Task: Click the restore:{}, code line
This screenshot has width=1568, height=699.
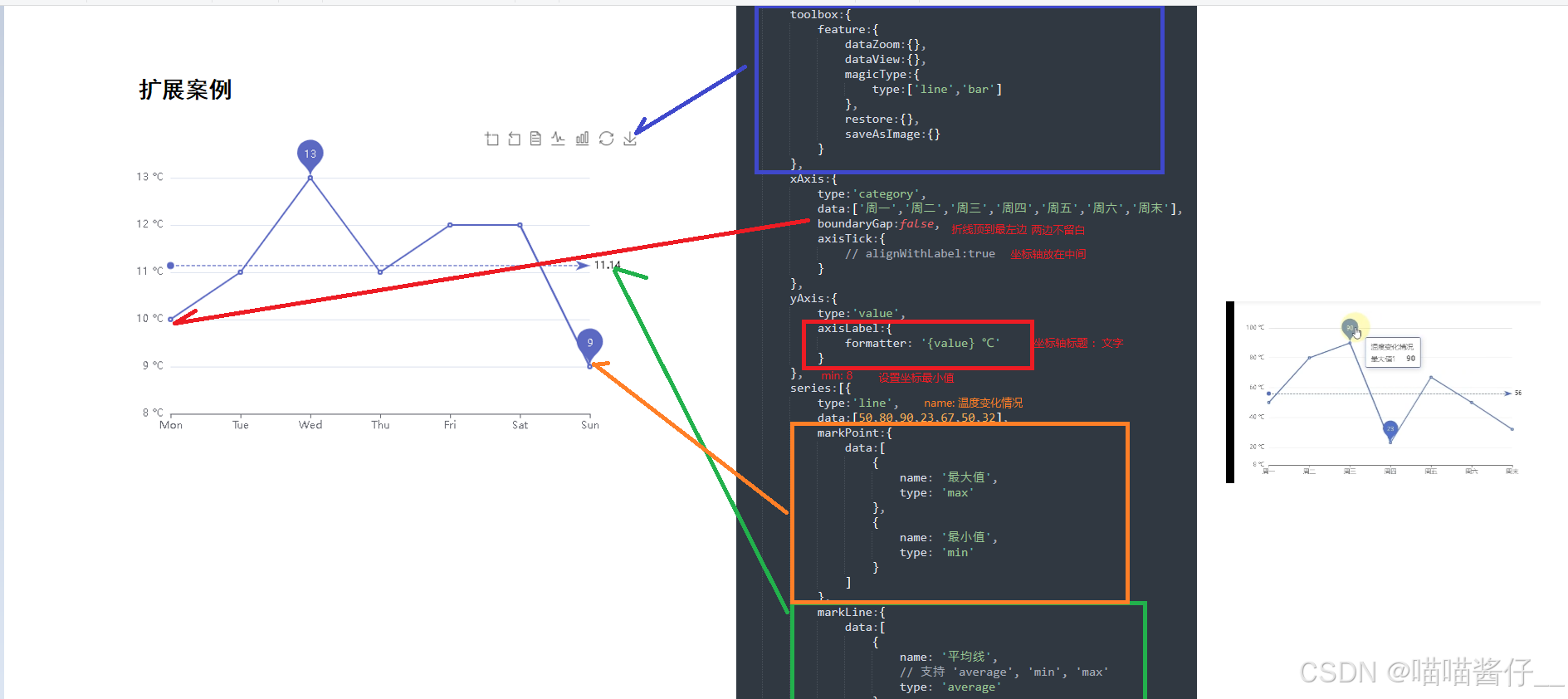Action: (x=882, y=120)
